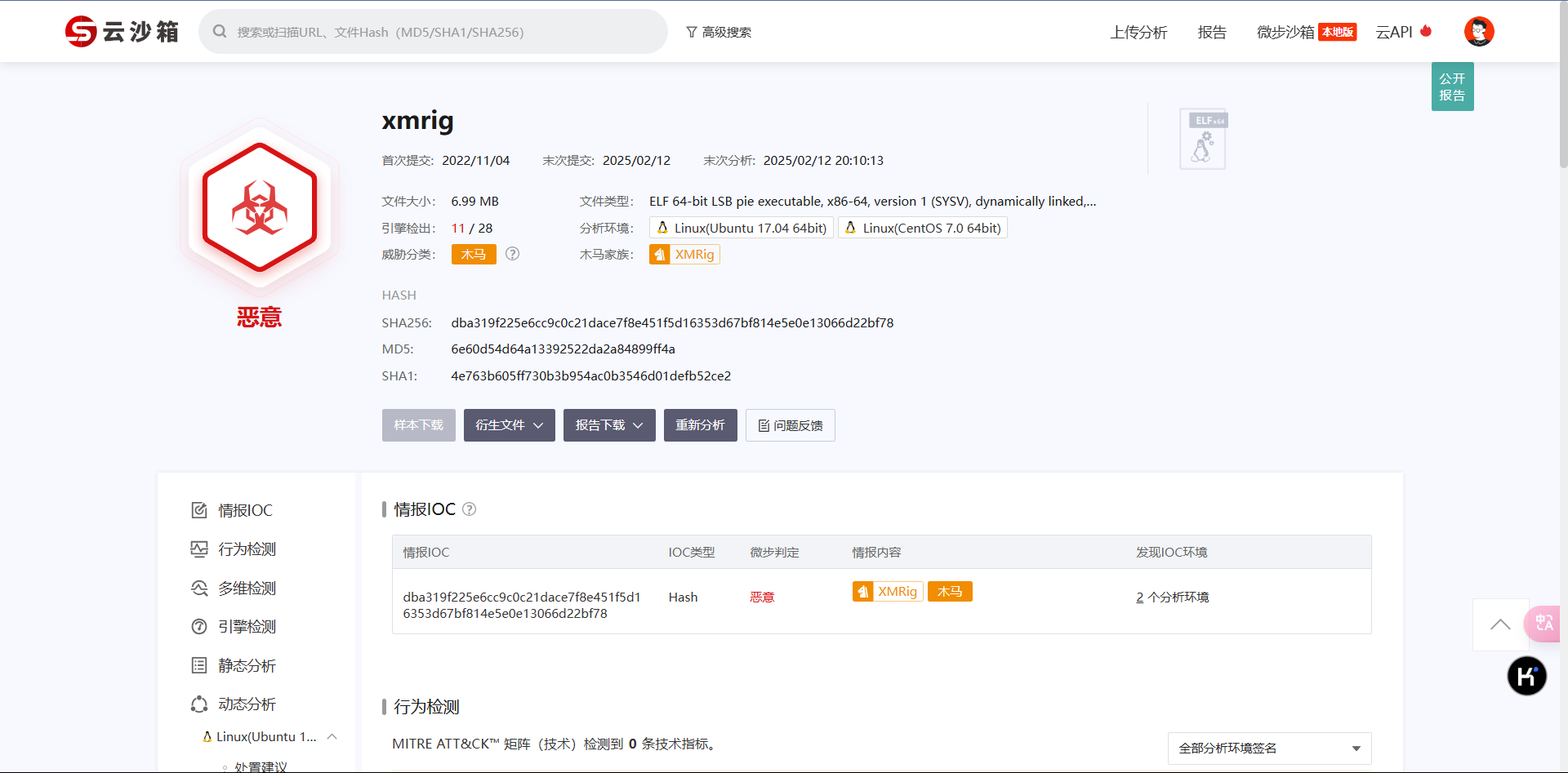The height and width of the screenshot is (773, 1568).
Task: Click the 情报IOC sidebar icon
Action: 199,510
